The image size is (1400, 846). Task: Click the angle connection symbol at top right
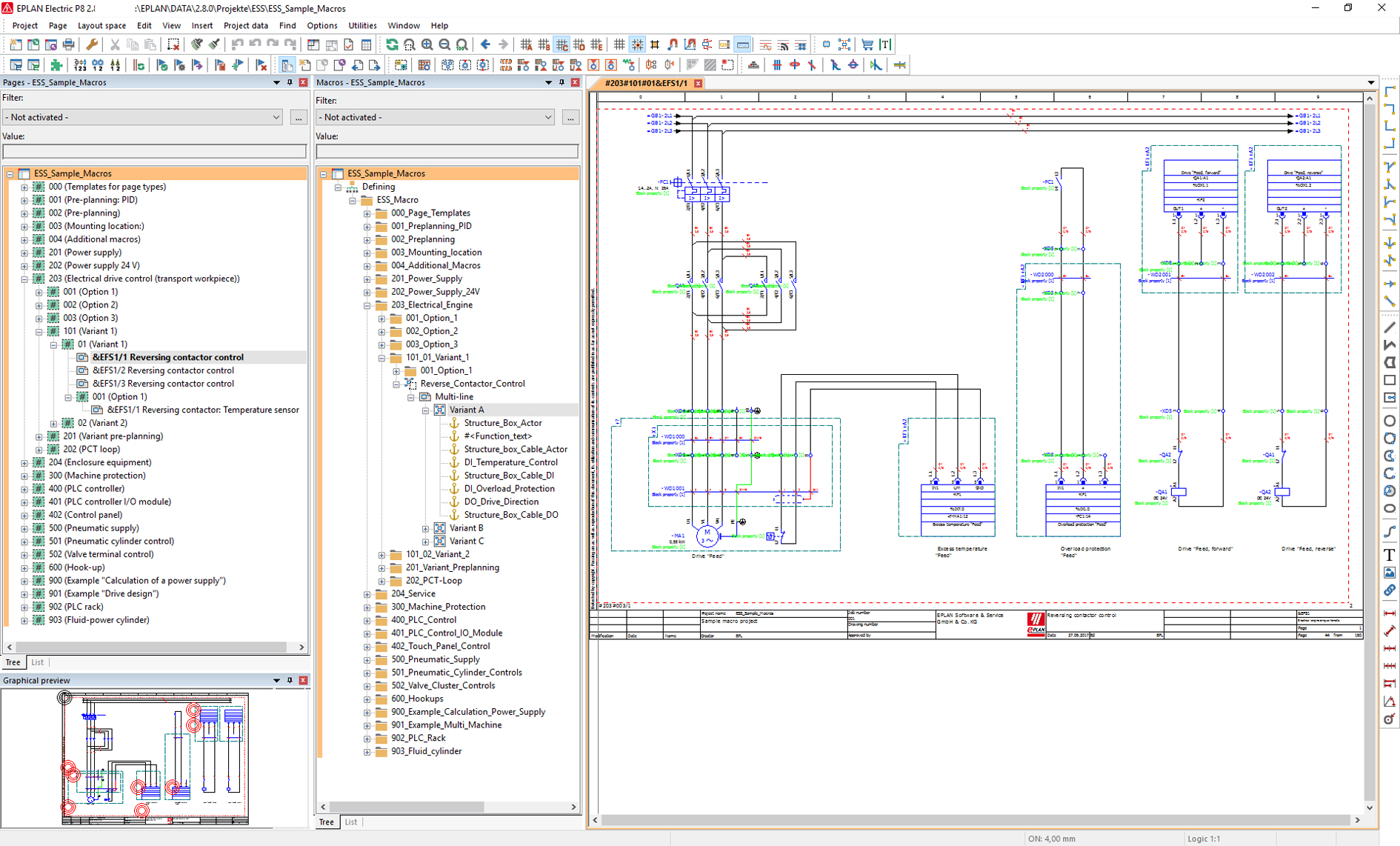pyautogui.click(x=1390, y=91)
